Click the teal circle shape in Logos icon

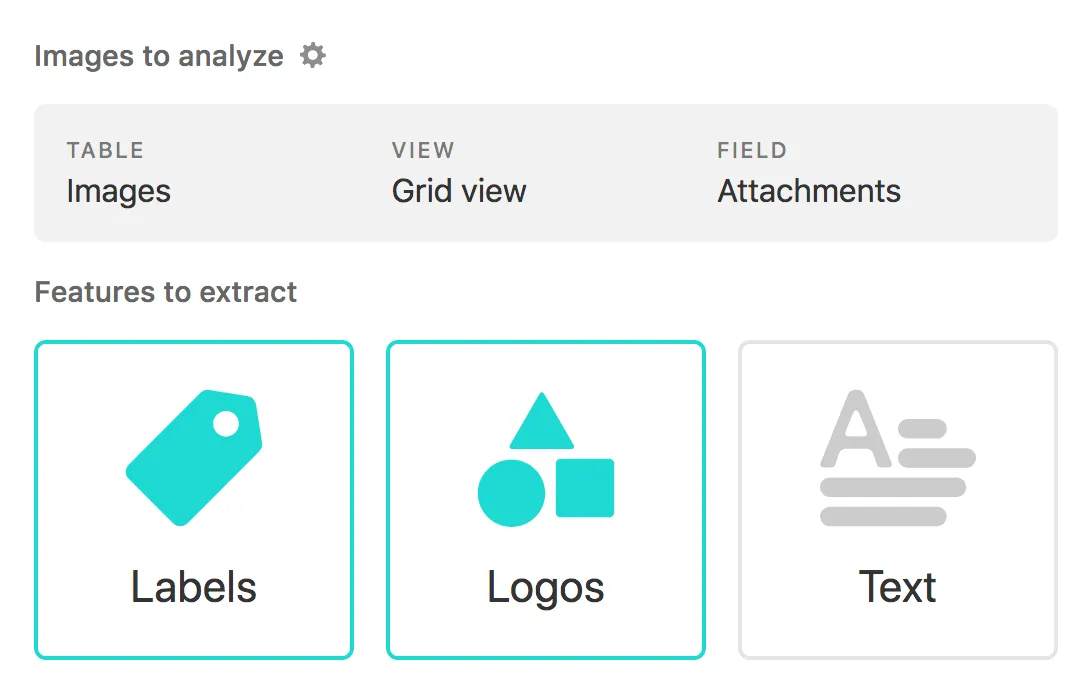[511, 493]
